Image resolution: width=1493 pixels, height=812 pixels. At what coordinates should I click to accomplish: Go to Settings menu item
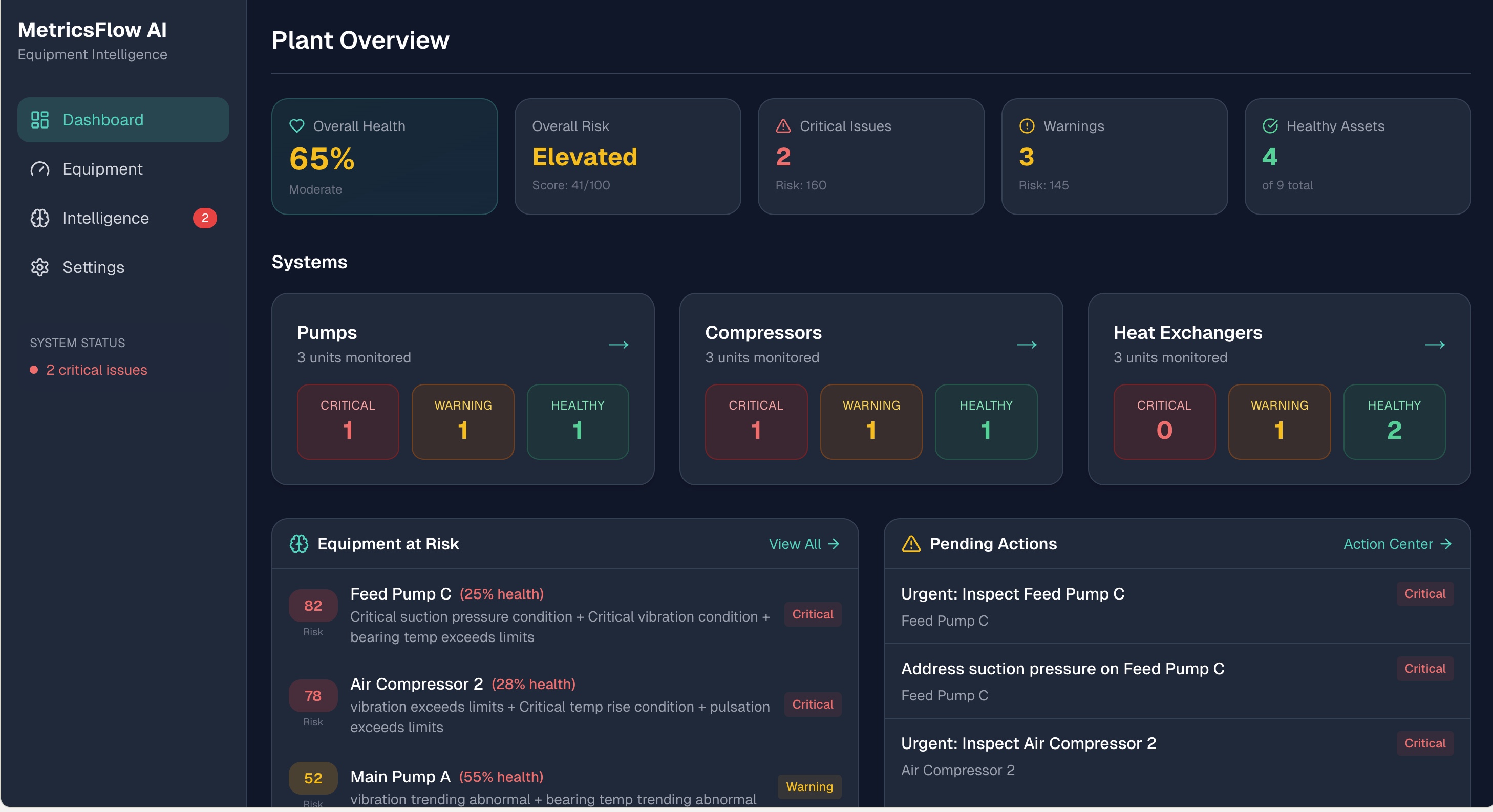click(93, 267)
